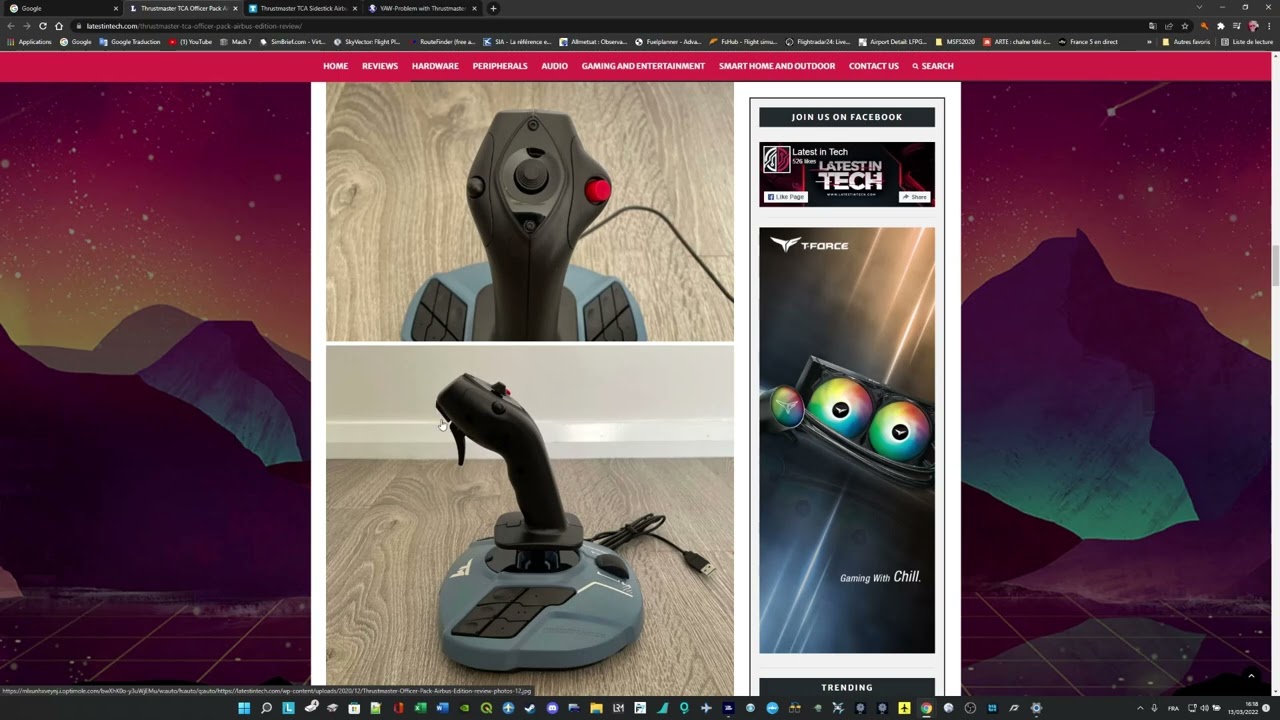Go back with the browser back arrow
Image resolution: width=1280 pixels, height=720 pixels.
coord(11,26)
